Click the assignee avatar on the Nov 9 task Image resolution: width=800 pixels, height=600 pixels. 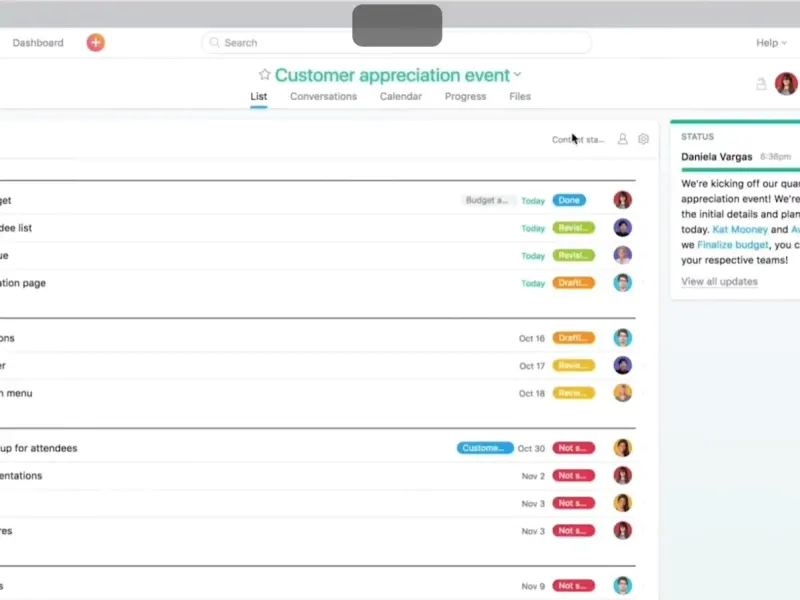point(623,586)
